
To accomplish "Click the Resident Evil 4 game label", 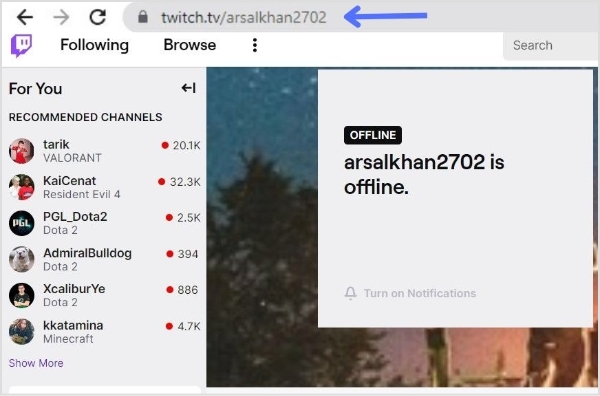I will [x=82, y=194].
